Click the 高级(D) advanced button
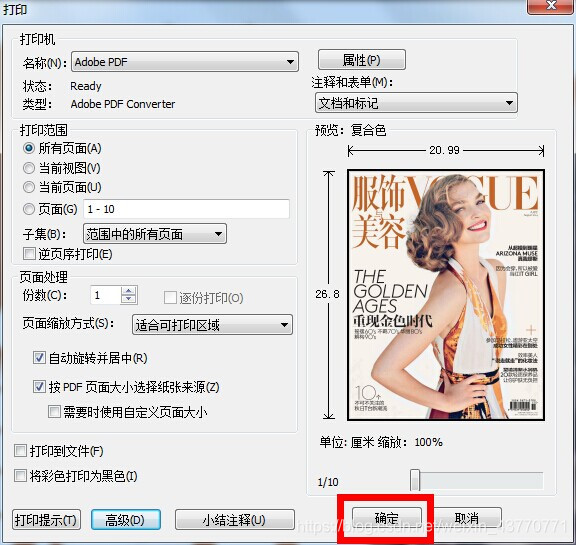Viewport: 576px width, 545px height. click(126, 519)
